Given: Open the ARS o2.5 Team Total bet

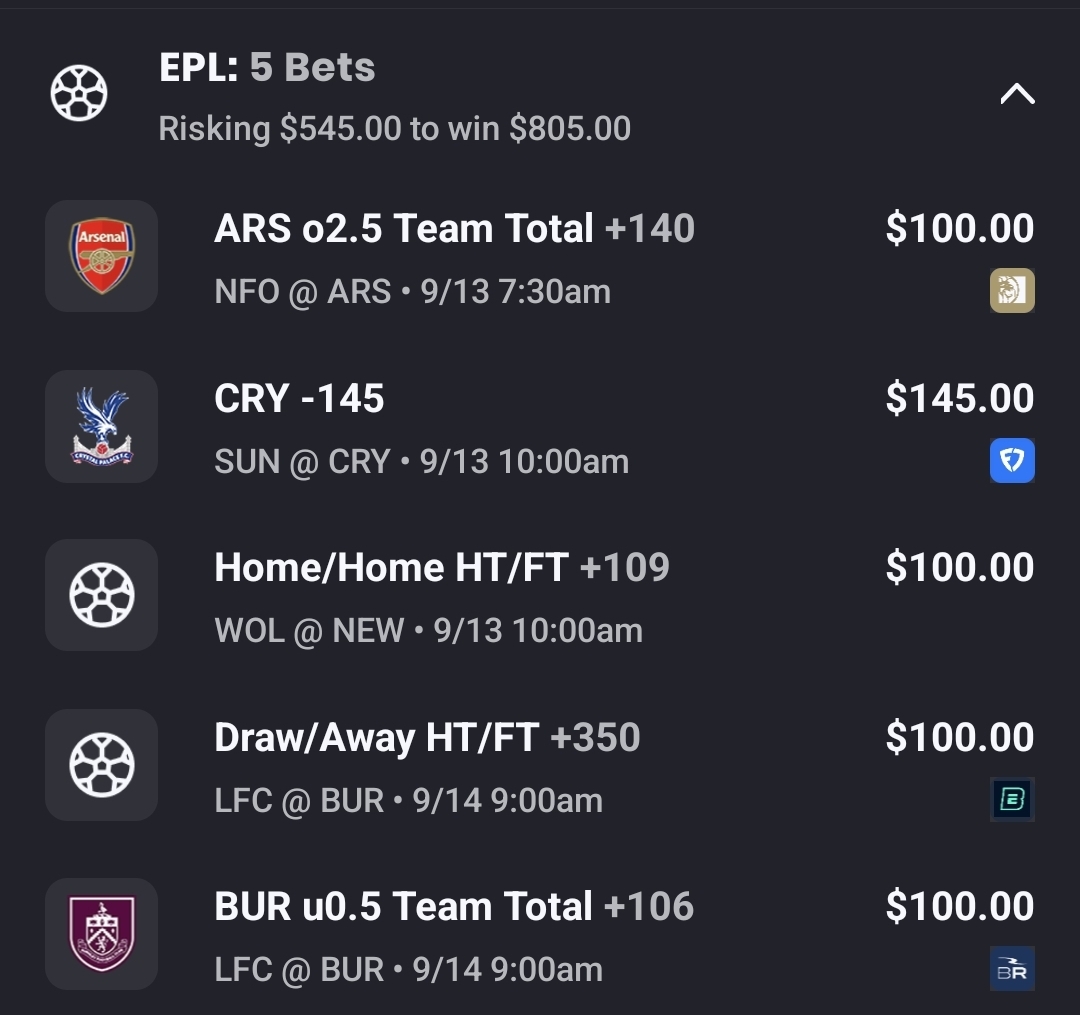Looking at the screenshot, I should click(454, 229).
